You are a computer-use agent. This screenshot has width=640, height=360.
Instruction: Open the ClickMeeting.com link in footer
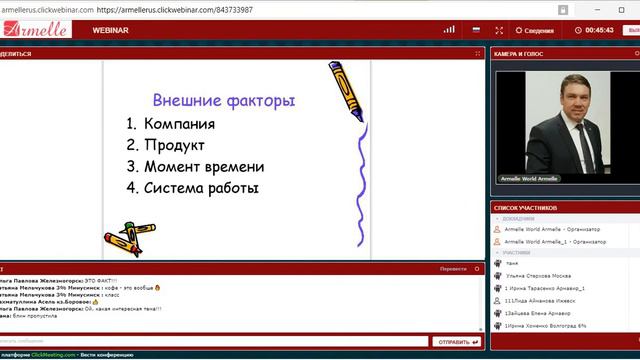tap(53, 355)
